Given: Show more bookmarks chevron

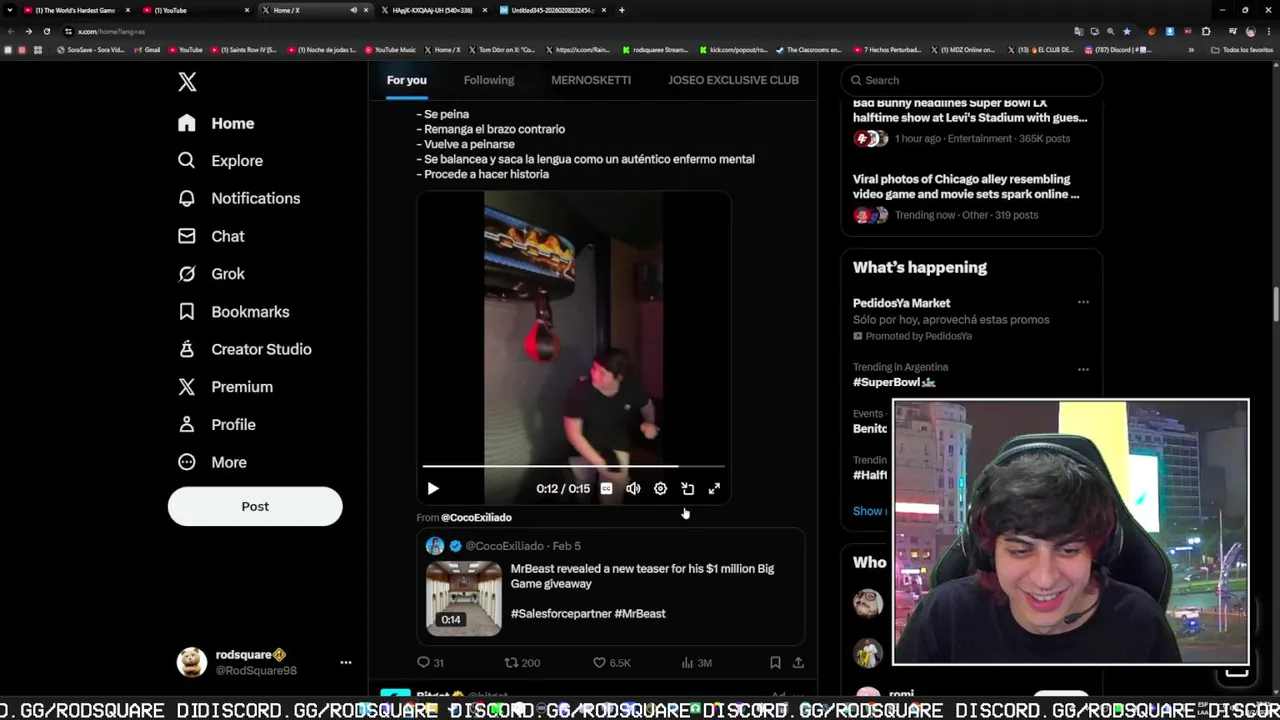Looking at the screenshot, I should tap(1191, 49).
